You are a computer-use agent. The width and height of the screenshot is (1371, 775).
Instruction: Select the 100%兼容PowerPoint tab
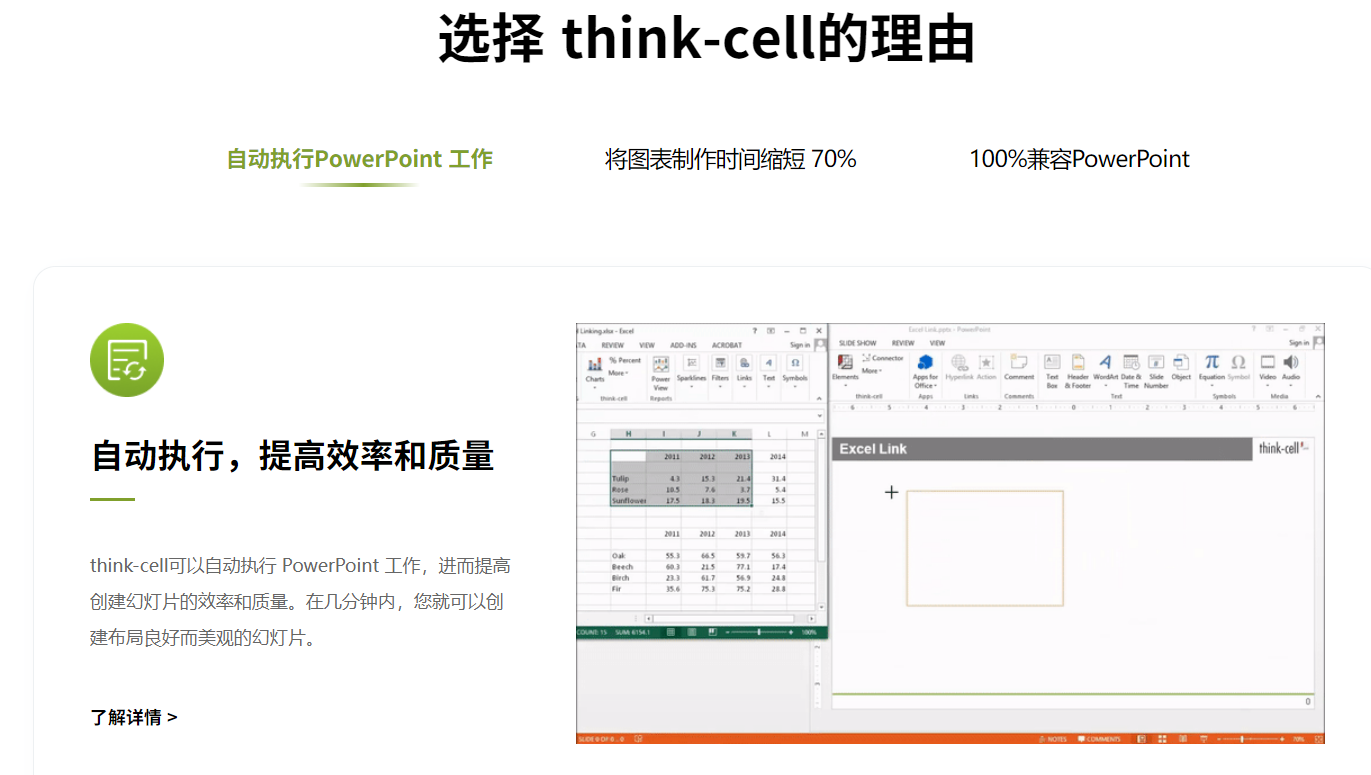[x=1079, y=159]
